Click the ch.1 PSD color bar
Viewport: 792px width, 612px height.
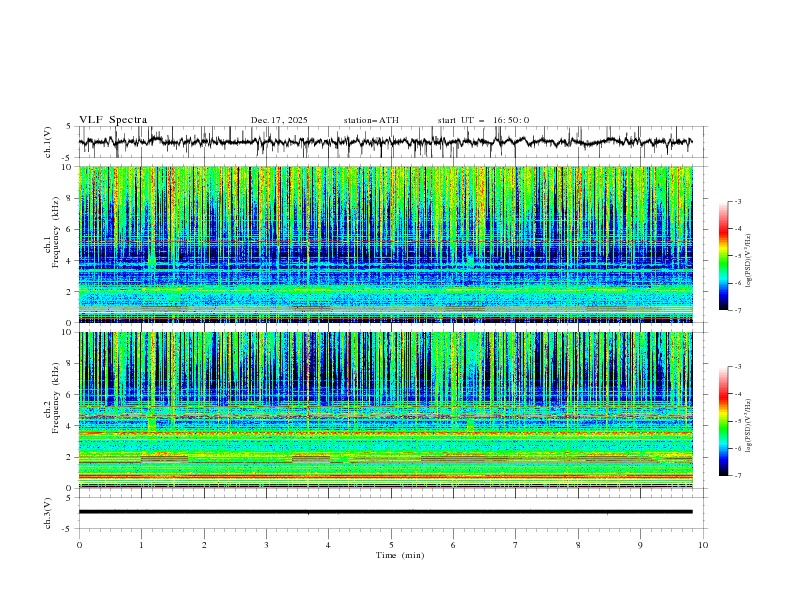[723, 255]
